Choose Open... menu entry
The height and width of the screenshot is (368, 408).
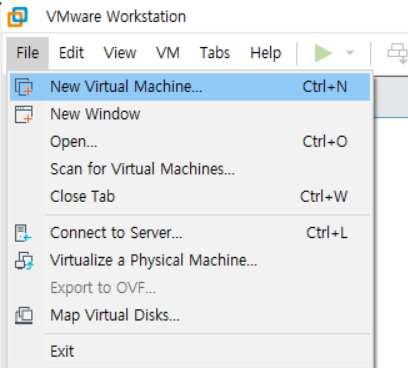[190, 142]
